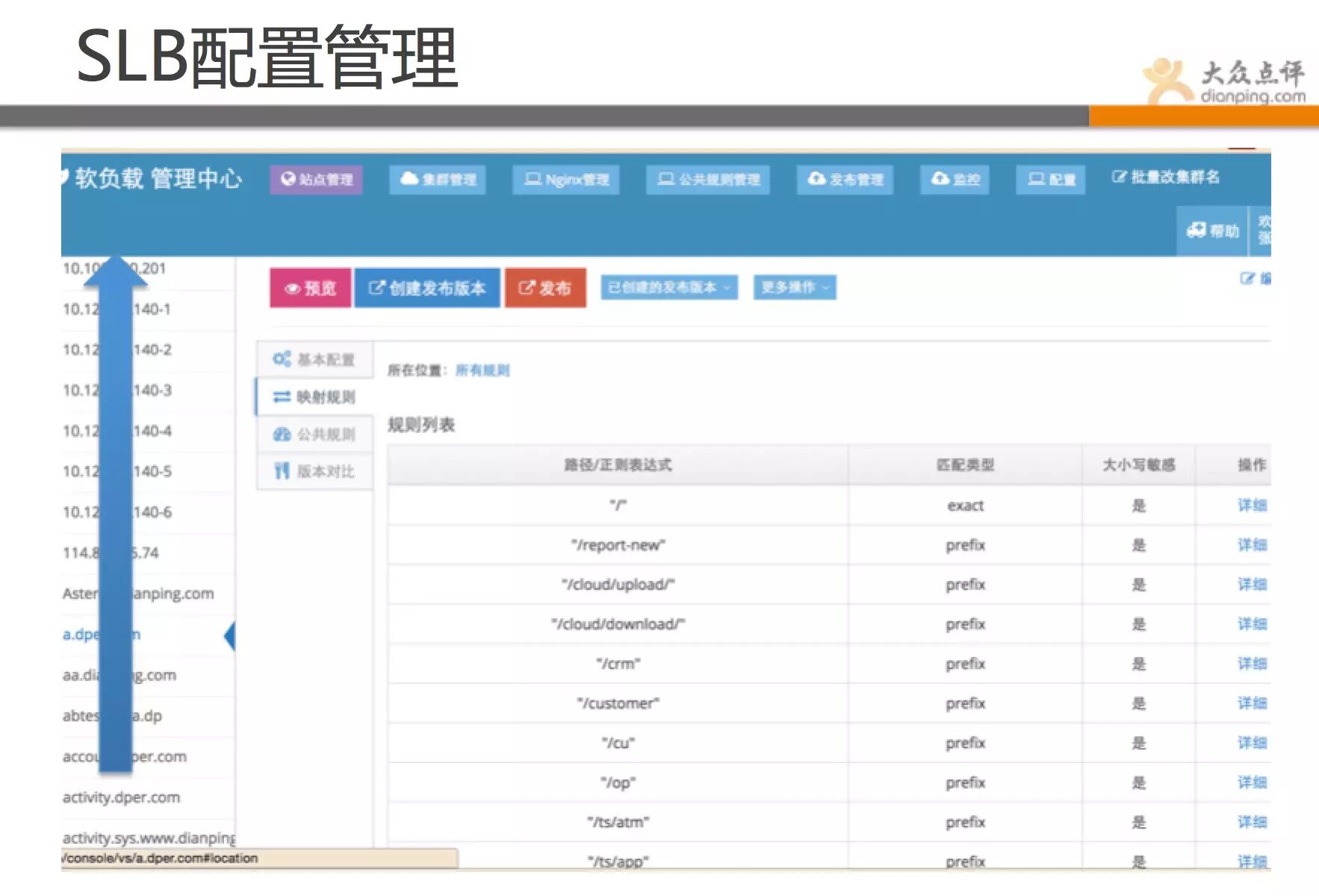
Task: Click the 路径/正则表达式 column header
Action: point(618,465)
